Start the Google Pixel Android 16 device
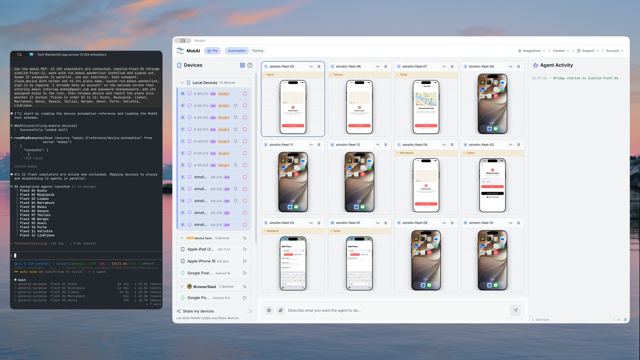This screenshot has height=360, width=640. 244,273
